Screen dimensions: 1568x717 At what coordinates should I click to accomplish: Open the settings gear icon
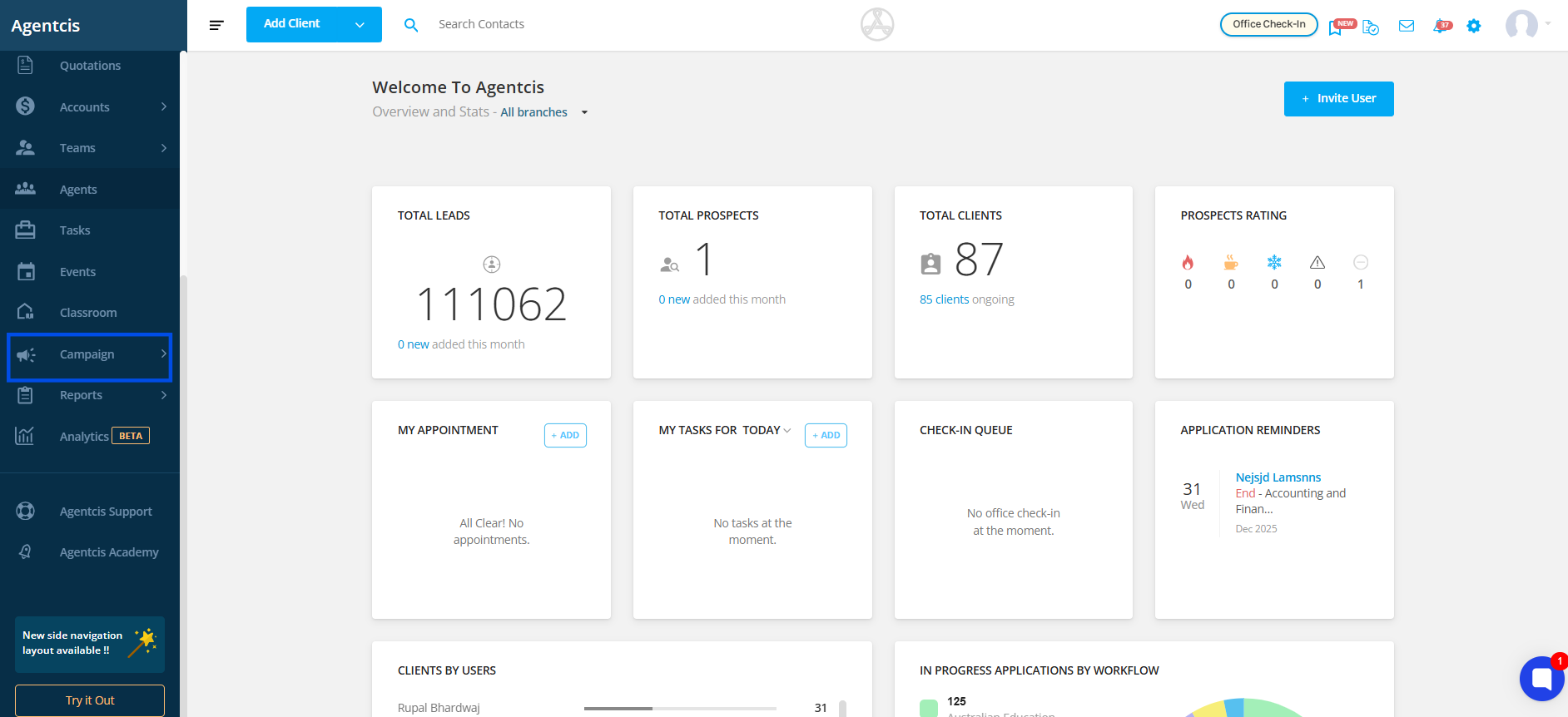tap(1474, 26)
